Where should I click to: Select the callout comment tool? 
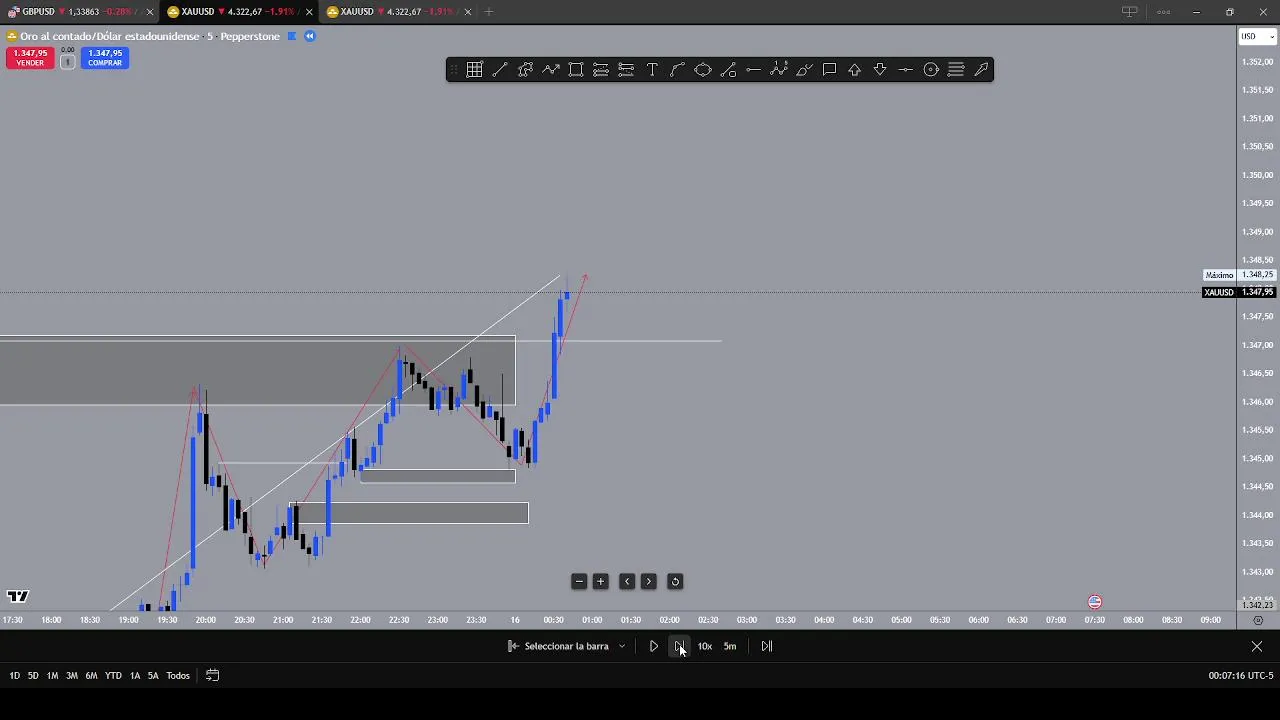(x=829, y=69)
